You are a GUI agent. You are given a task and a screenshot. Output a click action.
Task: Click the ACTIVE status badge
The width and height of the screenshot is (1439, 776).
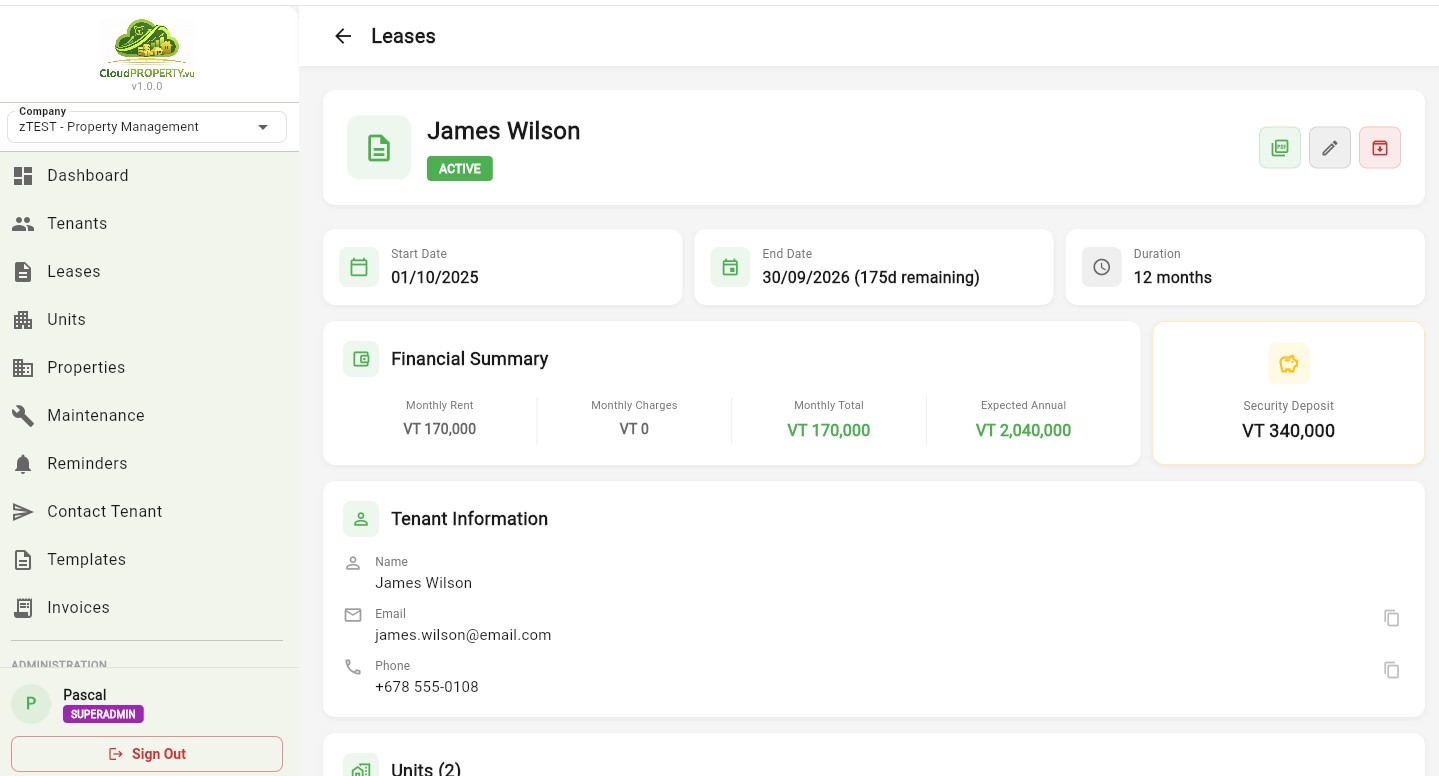(459, 168)
